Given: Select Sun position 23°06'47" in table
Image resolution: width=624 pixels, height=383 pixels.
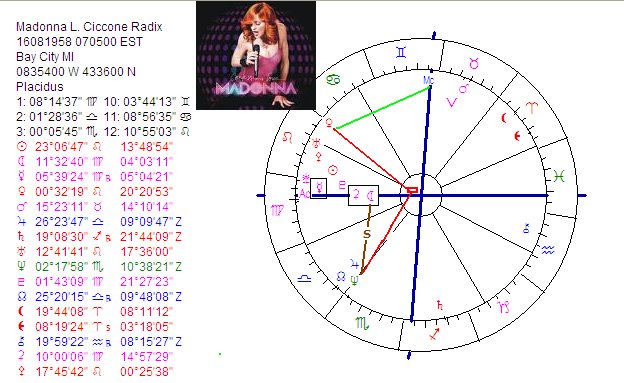Looking at the screenshot, I should [x=62, y=147].
